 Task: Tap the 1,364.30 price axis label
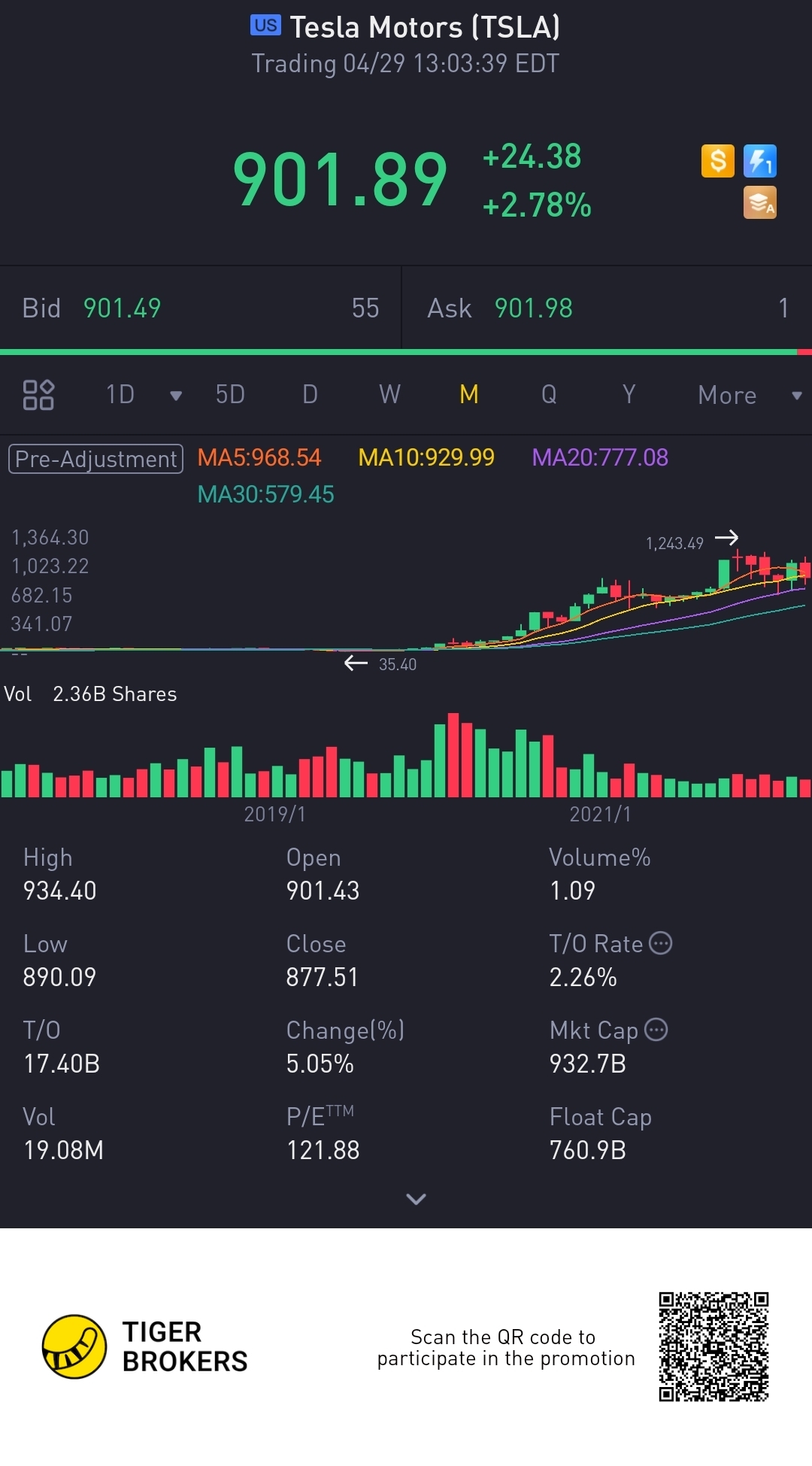click(50, 537)
